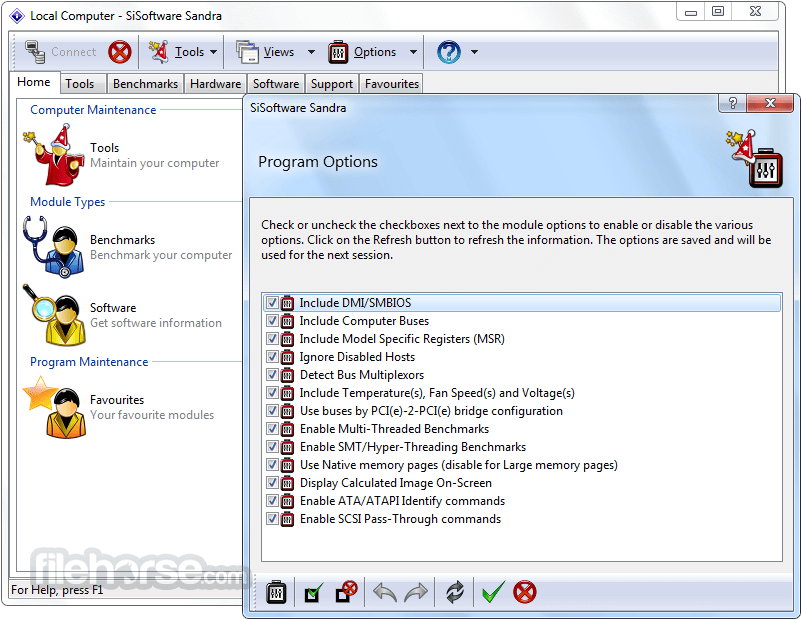Click the Sandra app icon in title bar
This screenshot has height=620, width=802.
(17, 16)
